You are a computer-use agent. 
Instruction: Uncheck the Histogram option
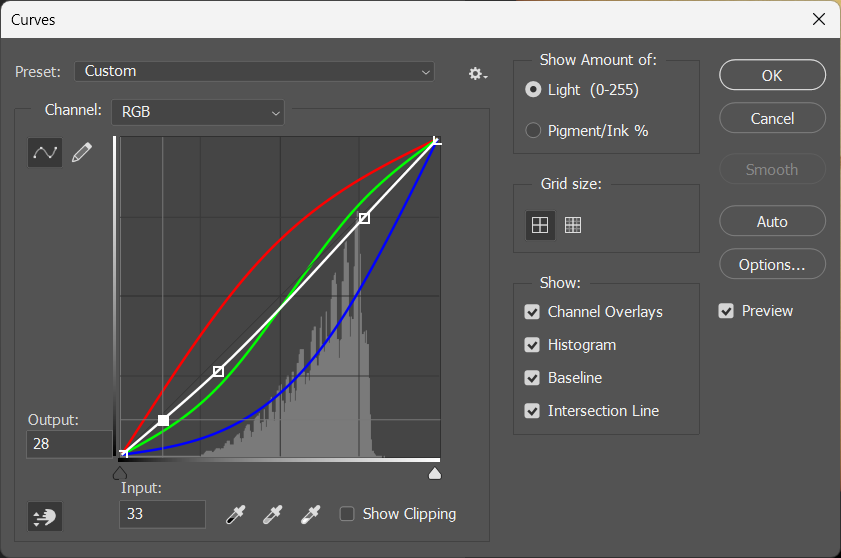click(x=532, y=345)
